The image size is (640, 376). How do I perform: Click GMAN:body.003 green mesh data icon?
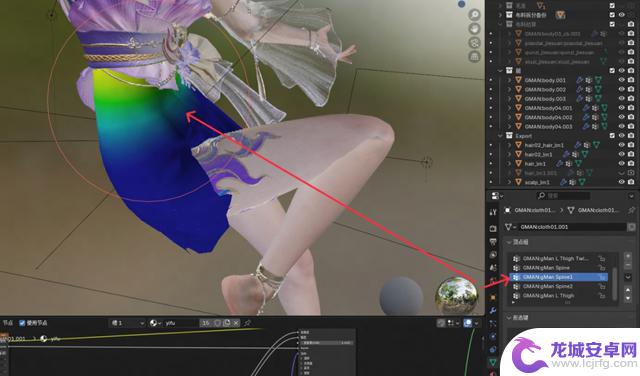pyautogui.click(x=598, y=98)
